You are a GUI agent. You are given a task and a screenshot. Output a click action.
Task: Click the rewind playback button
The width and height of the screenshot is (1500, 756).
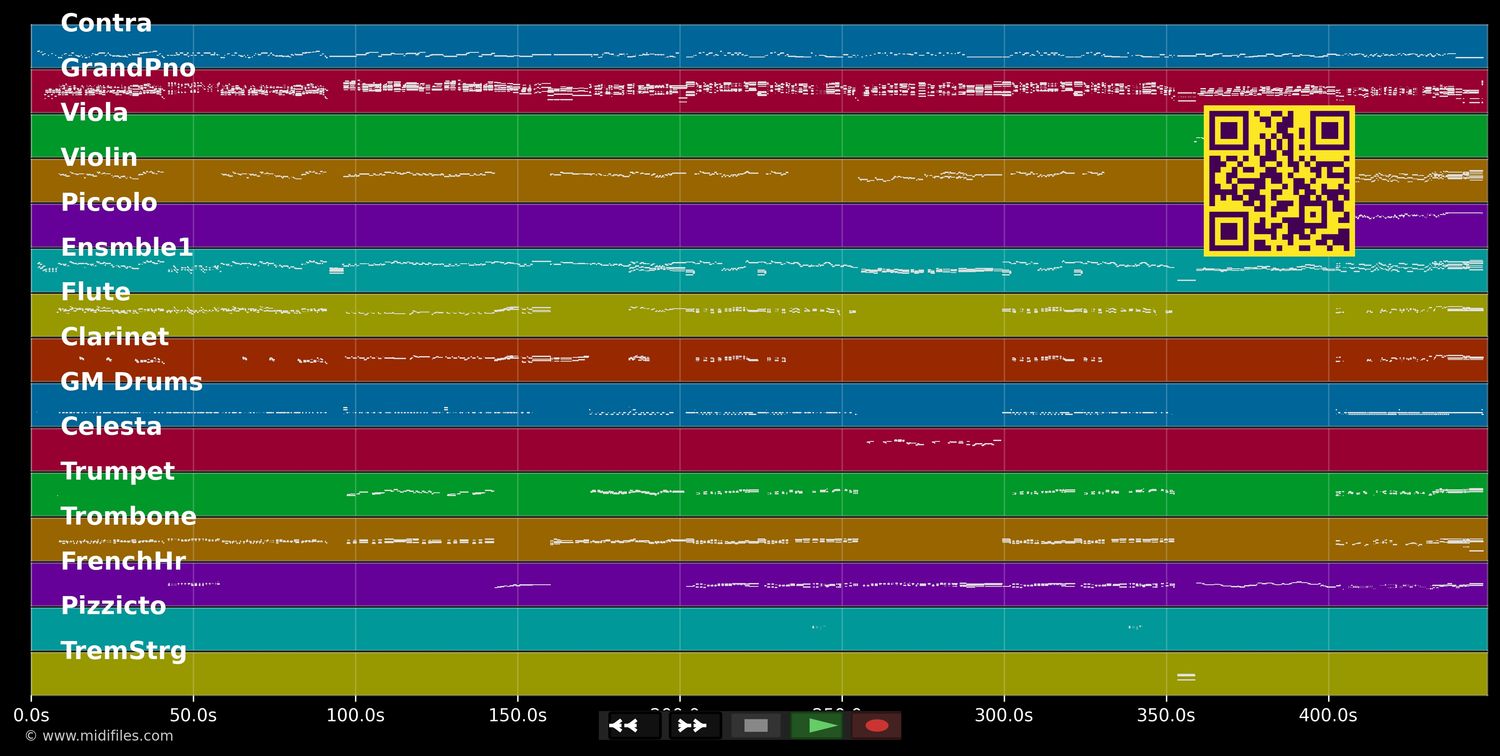[633, 726]
